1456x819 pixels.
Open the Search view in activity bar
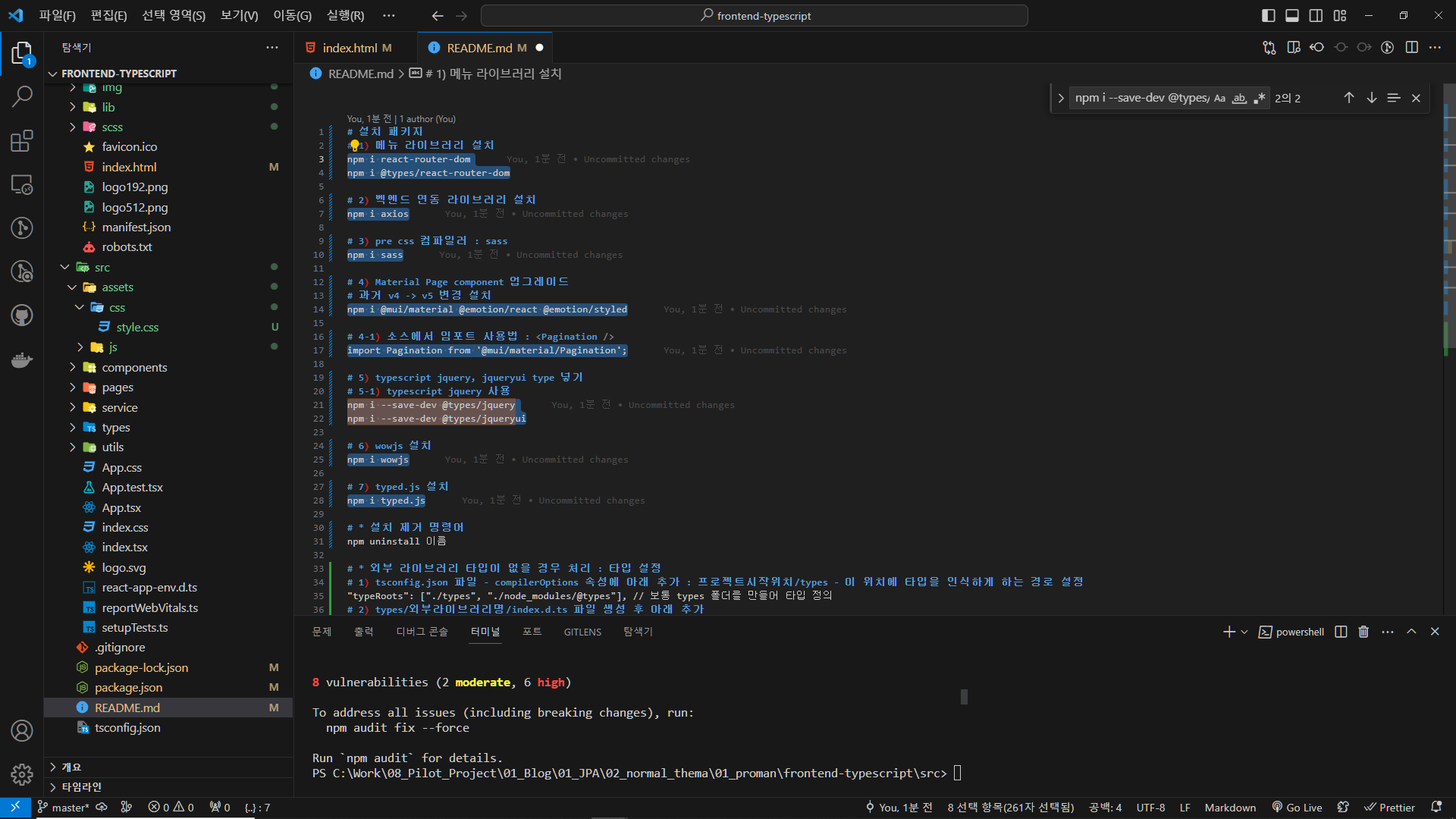(22, 96)
